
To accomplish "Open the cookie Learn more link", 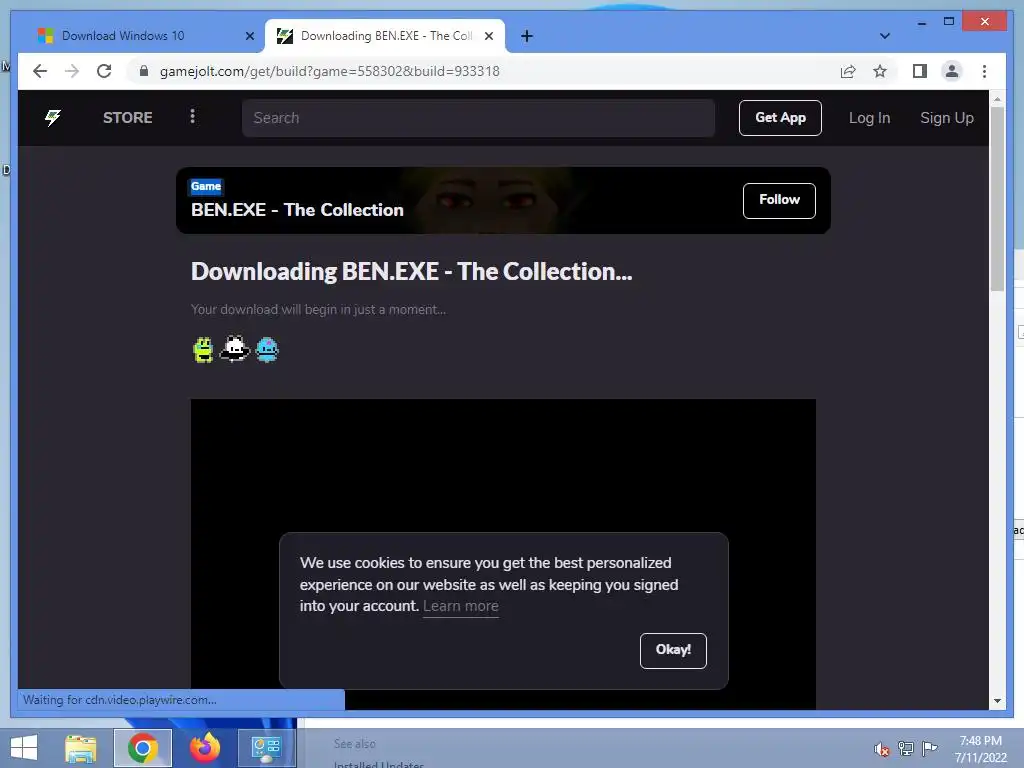I will [x=460, y=606].
